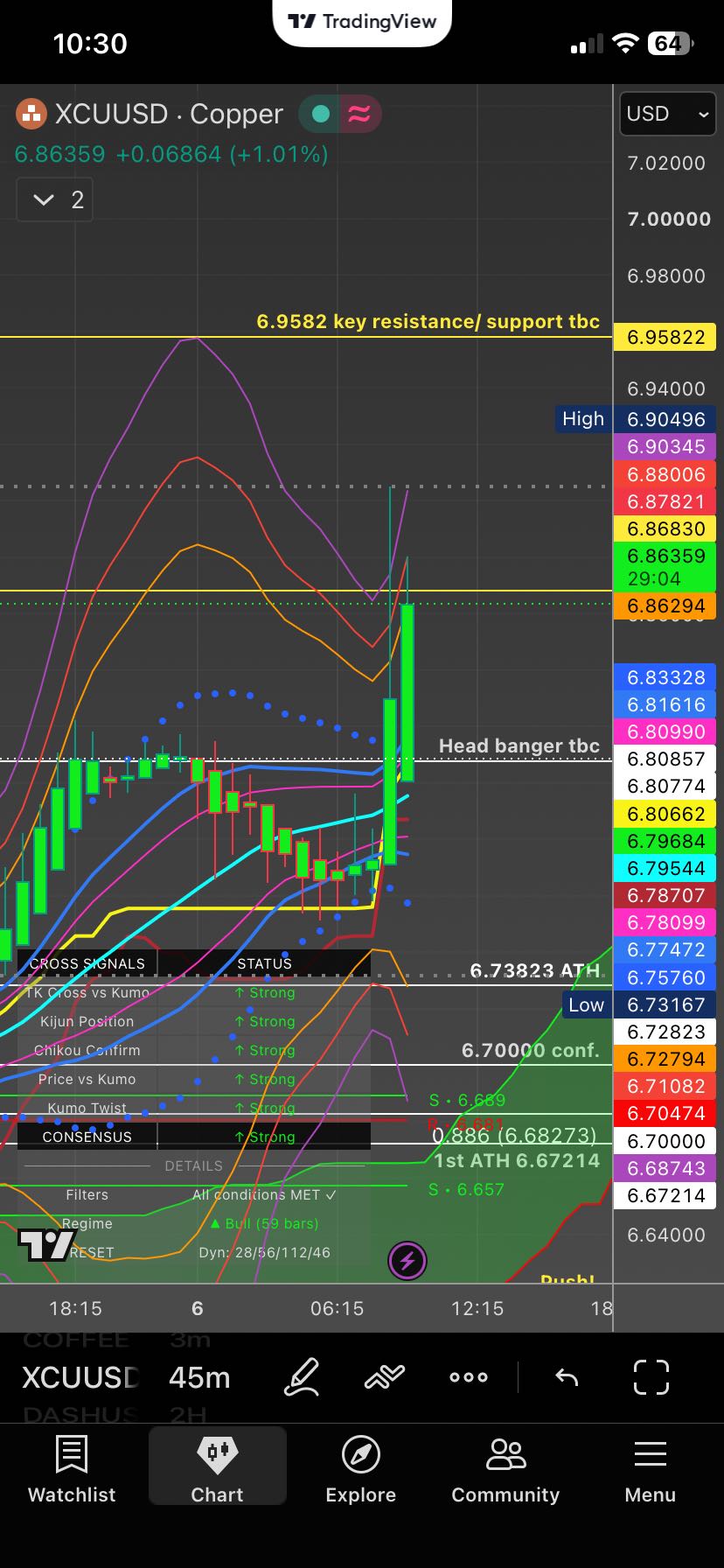
Task: Tap the undo arrow icon
Action: 567,1377
